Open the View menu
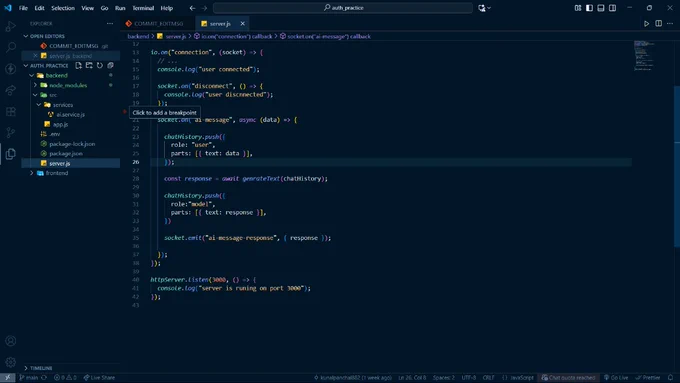Viewport: 680px width, 383px height. (88, 8)
